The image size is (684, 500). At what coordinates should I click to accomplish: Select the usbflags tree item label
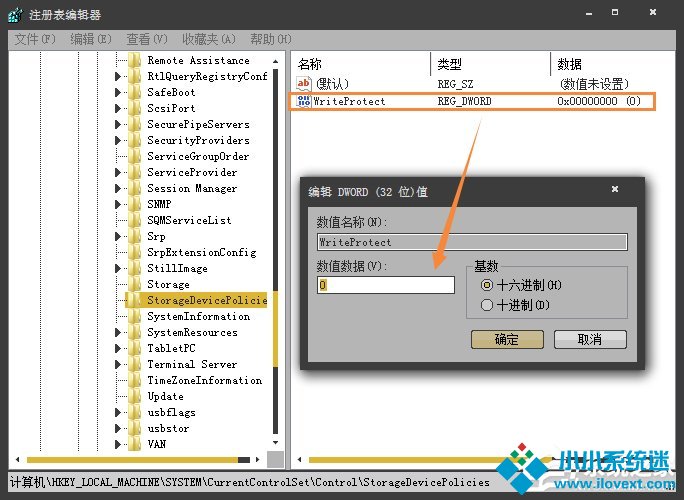pyautogui.click(x=171, y=412)
